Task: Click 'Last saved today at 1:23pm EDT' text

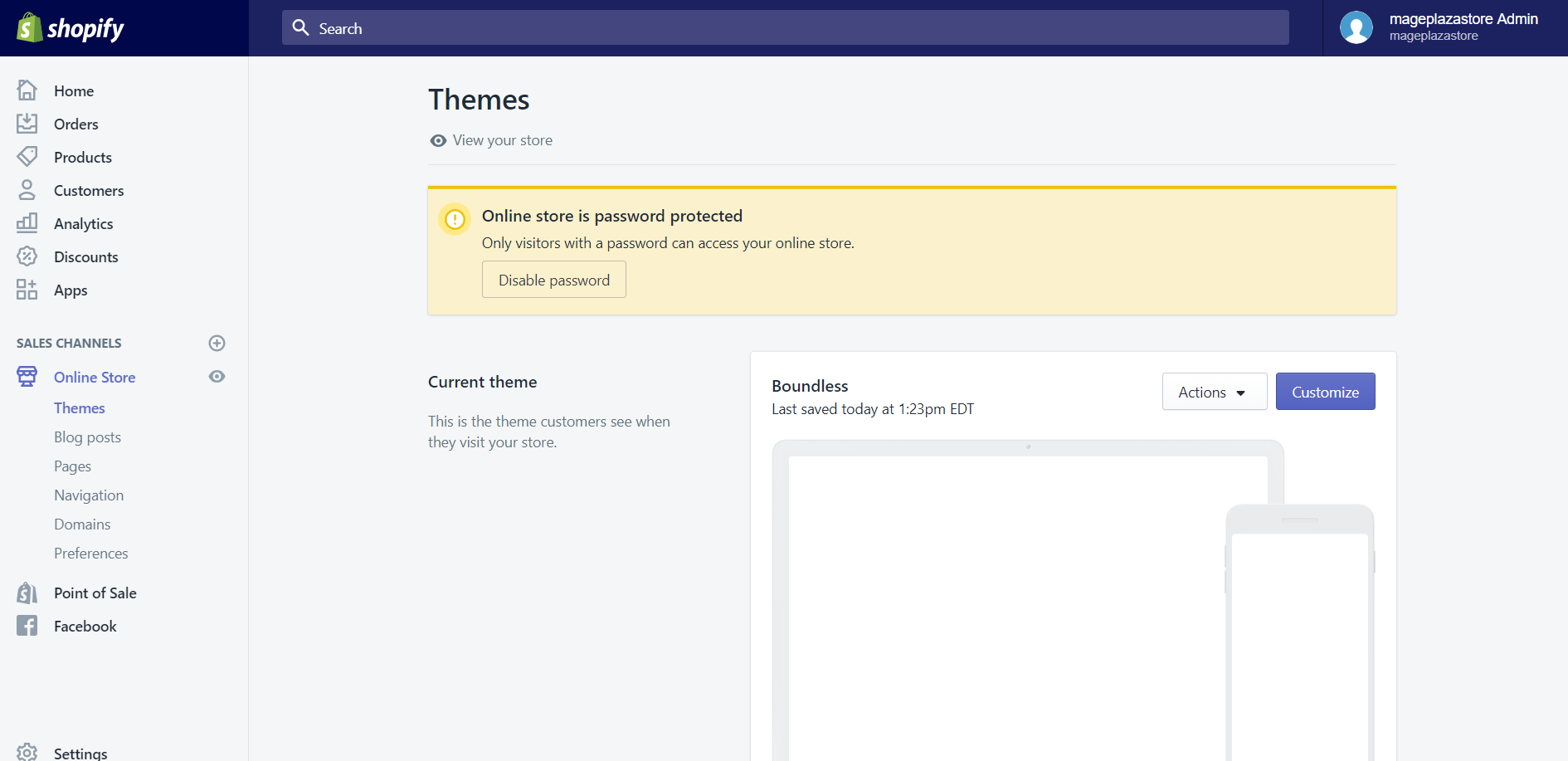Action: point(873,409)
